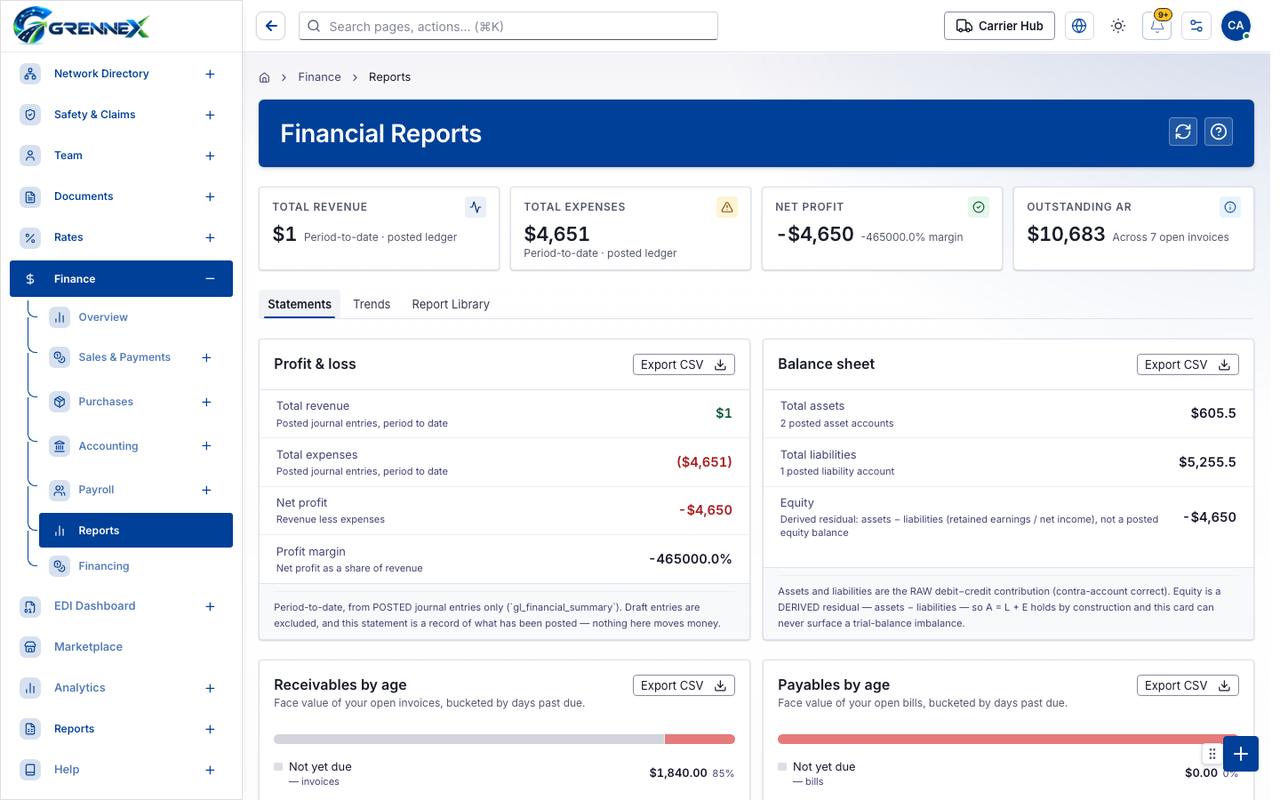Open the language globe icon

pos(1079,26)
